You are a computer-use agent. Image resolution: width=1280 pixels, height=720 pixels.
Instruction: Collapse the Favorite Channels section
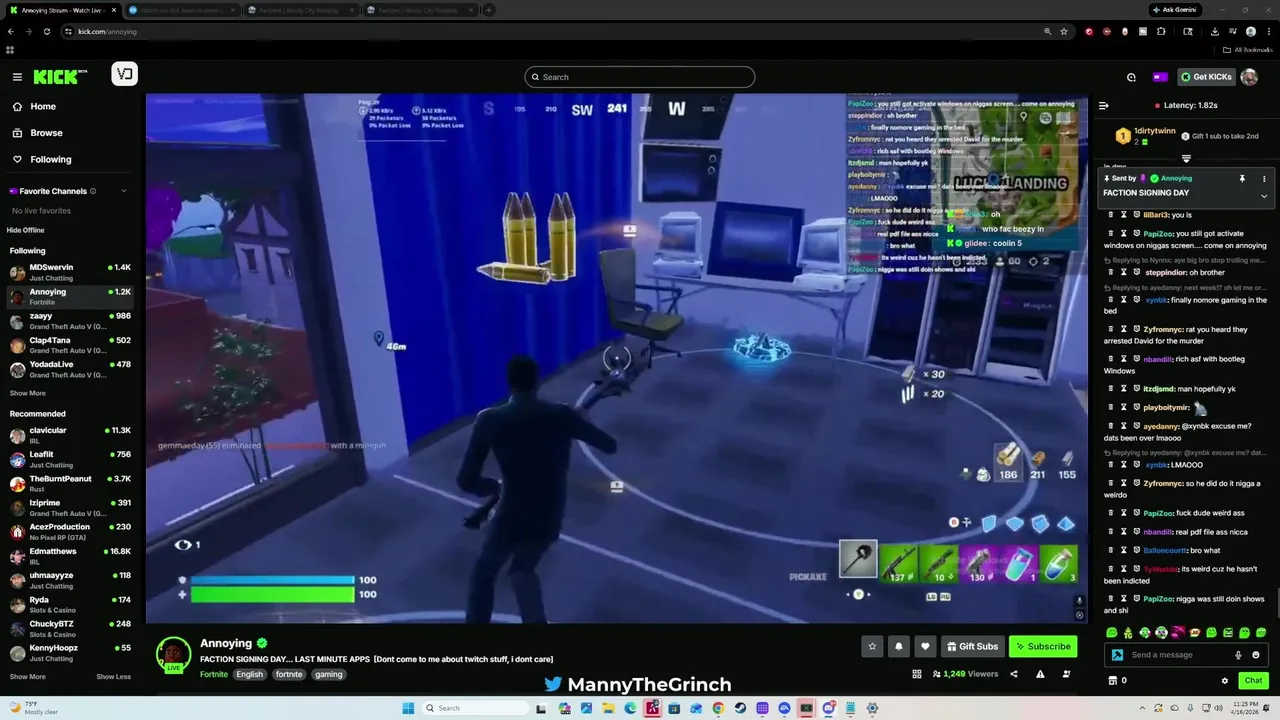tap(124, 191)
